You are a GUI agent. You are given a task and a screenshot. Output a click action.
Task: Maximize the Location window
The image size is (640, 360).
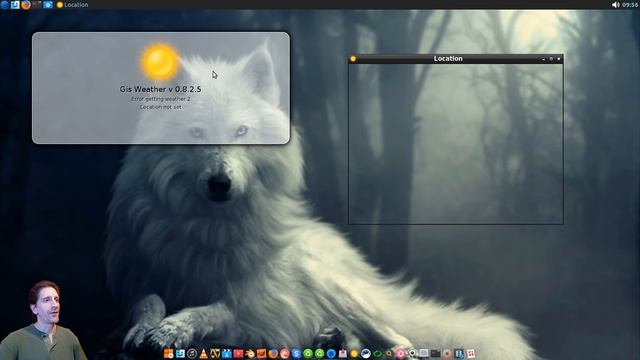click(551, 59)
